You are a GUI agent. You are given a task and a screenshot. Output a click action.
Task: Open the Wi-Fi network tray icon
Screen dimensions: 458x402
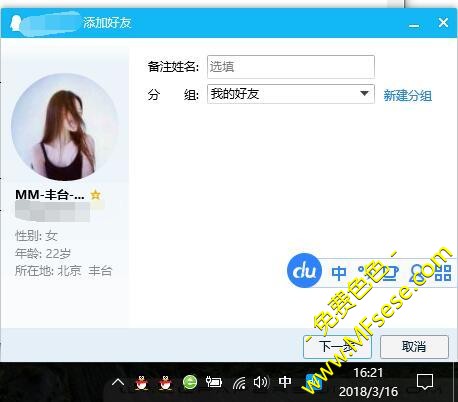[x=239, y=383]
